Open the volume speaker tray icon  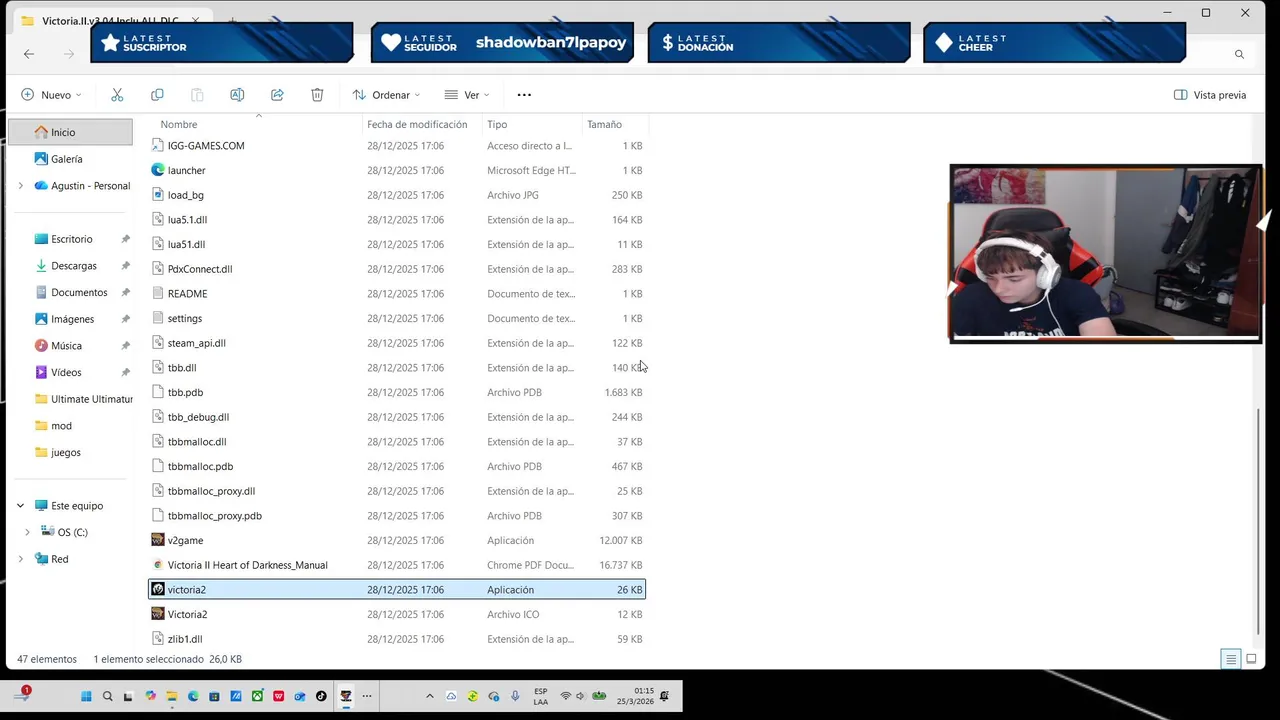[x=580, y=696]
